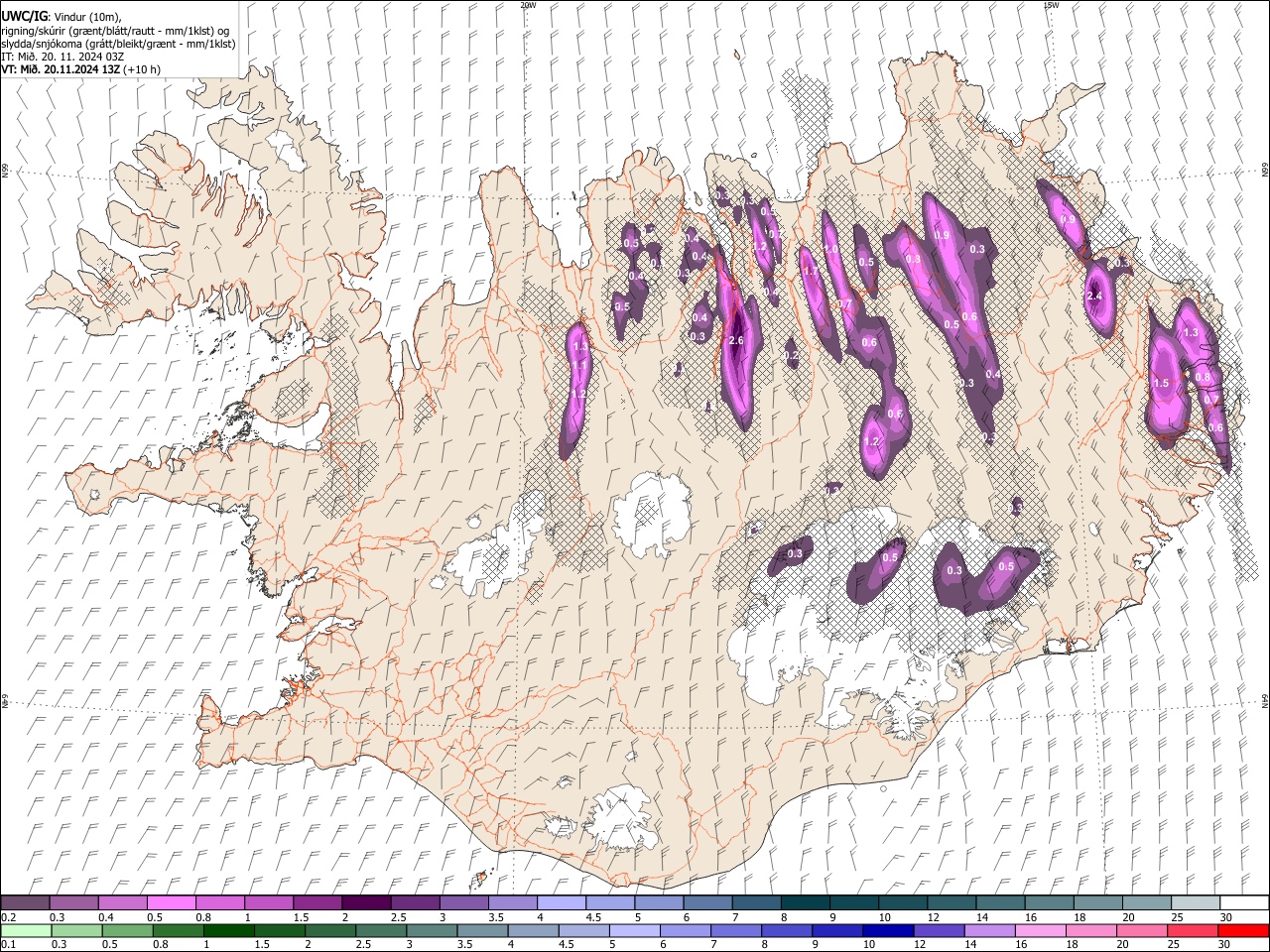Image resolution: width=1270 pixels, height=952 pixels.
Task: Select the light gray top-row swatch between 25 and 30
Action: tap(1195, 902)
